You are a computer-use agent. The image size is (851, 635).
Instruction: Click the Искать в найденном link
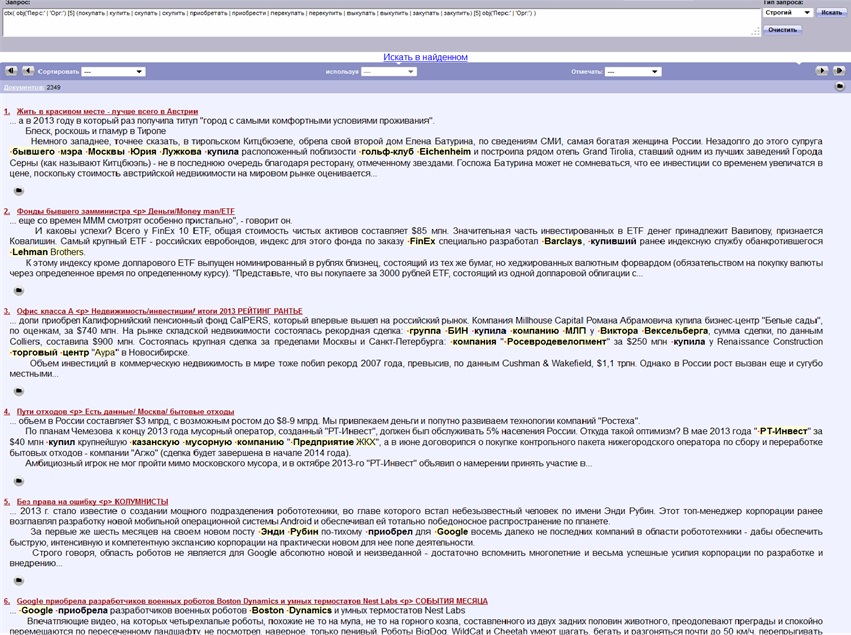(x=426, y=57)
